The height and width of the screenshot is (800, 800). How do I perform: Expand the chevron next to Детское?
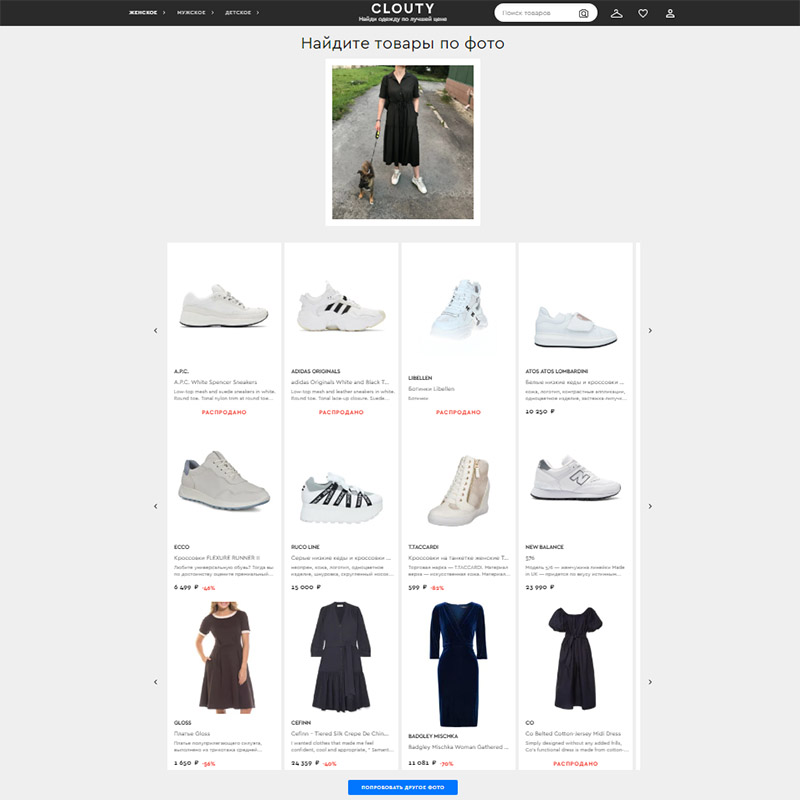click(x=258, y=12)
